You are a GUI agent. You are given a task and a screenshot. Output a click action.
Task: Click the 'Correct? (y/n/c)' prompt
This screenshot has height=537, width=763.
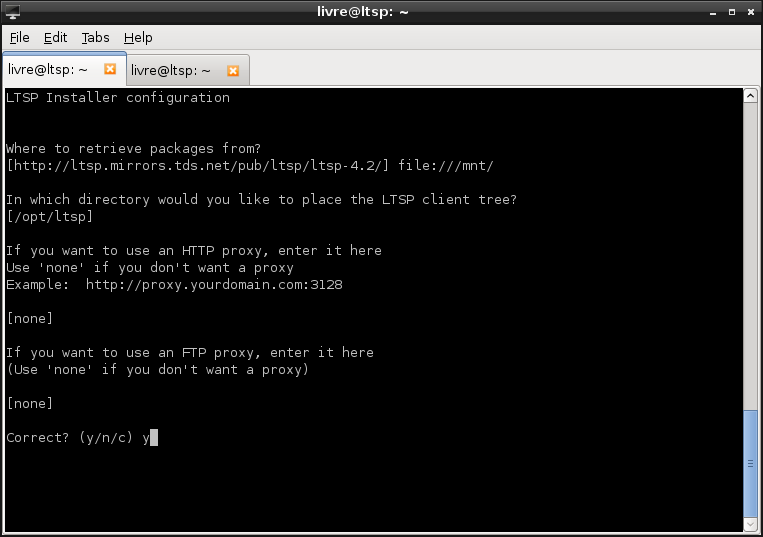pos(69,438)
